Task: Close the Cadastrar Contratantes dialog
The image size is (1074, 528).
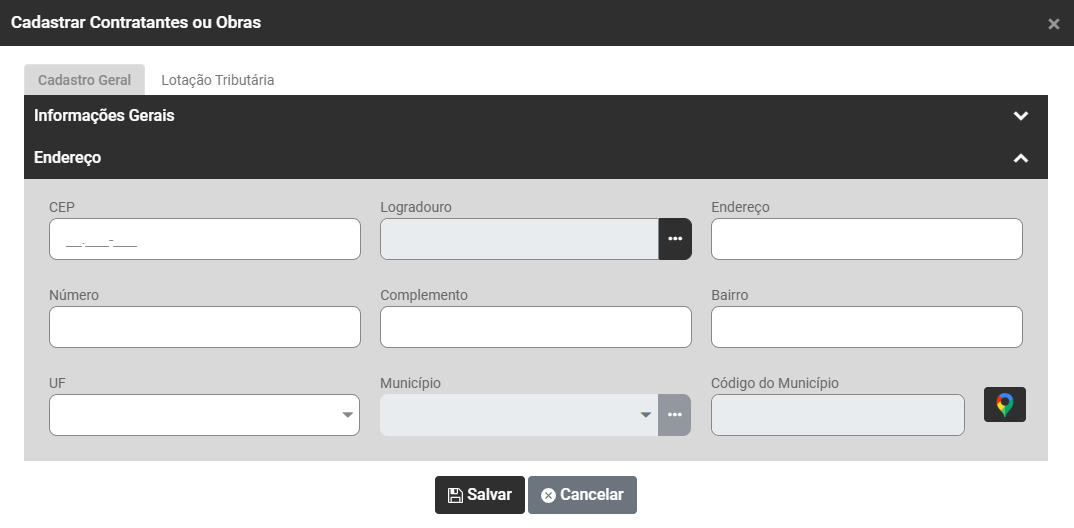Action: click(1053, 24)
